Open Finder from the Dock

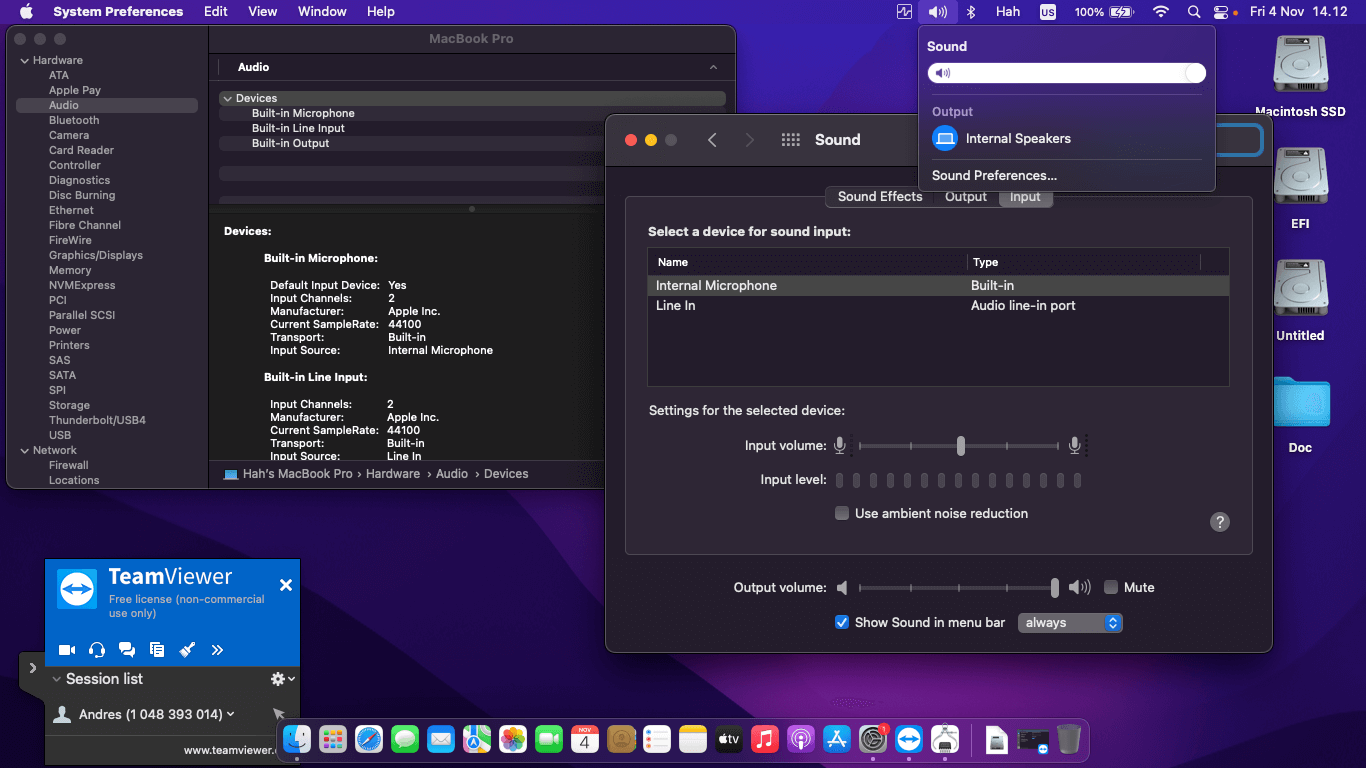(297, 739)
